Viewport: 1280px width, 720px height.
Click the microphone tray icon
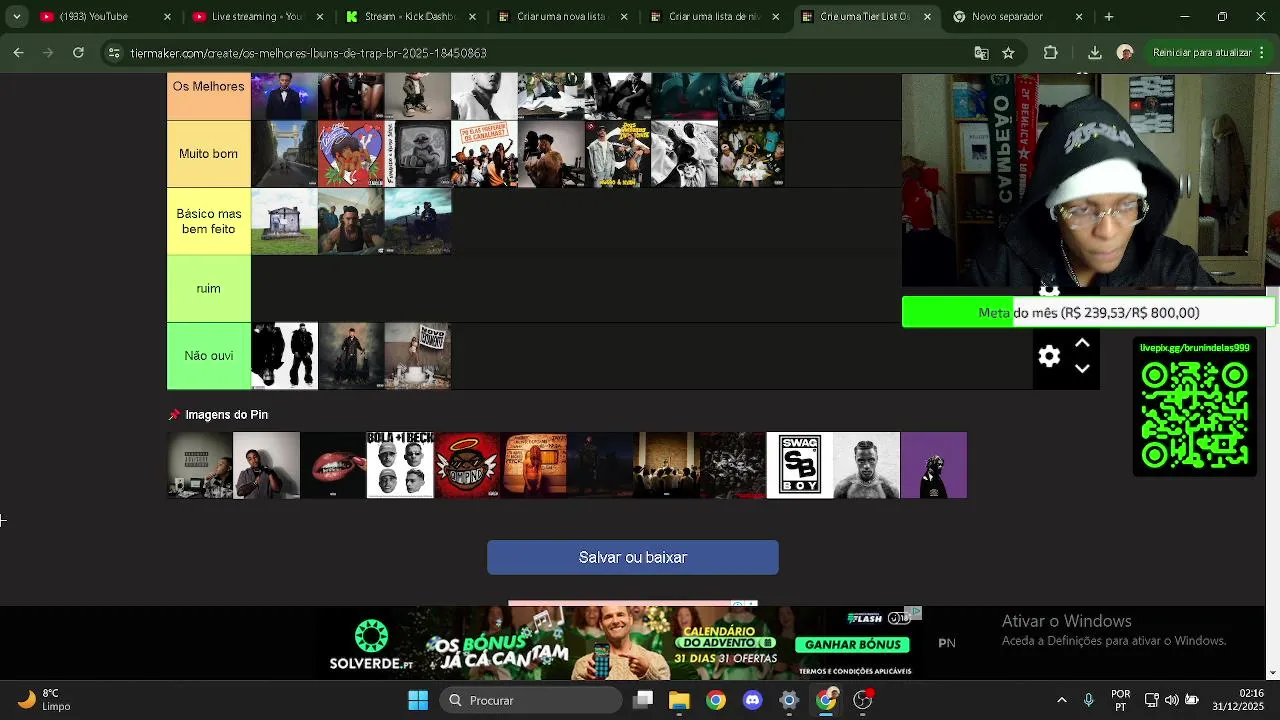(1088, 700)
